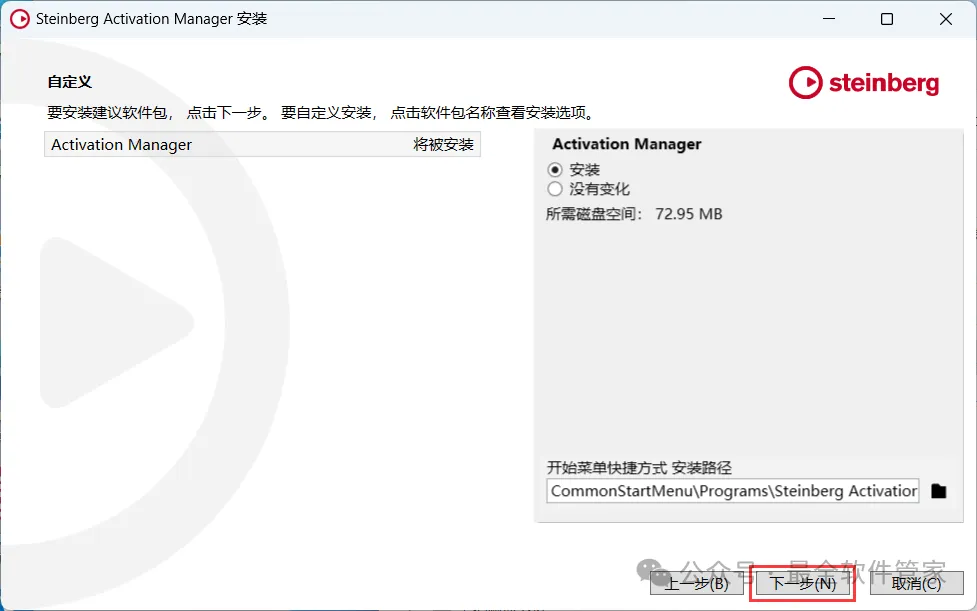Click the Steinberg installer title bar icon
Image resolution: width=977 pixels, height=611 pixels.
pyautogui.click(x=20, y=19)
